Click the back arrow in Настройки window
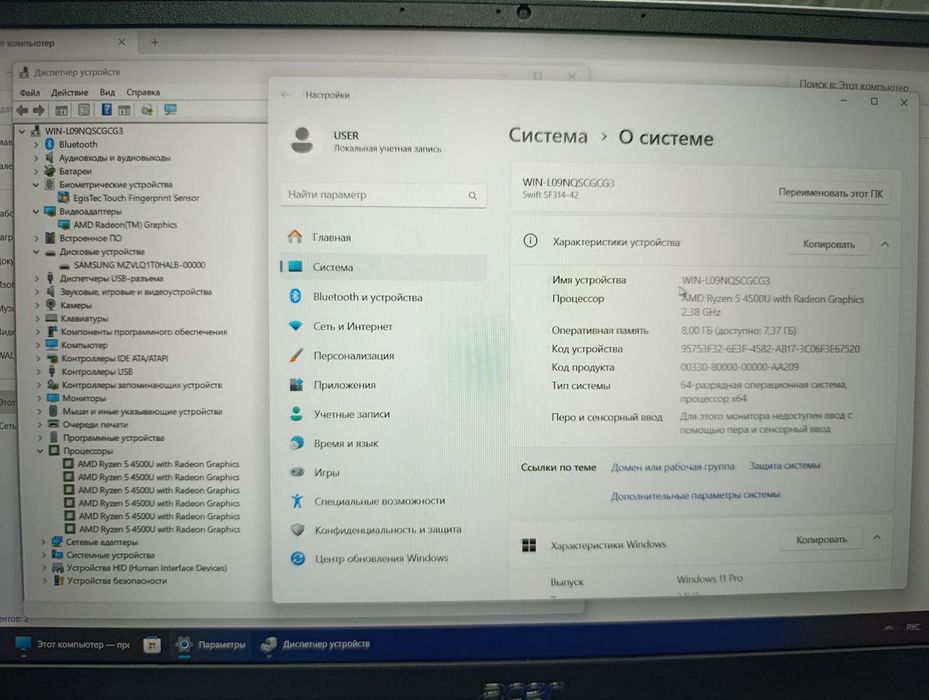The height and width of the screenshot is (700, 929). [286, 95]
